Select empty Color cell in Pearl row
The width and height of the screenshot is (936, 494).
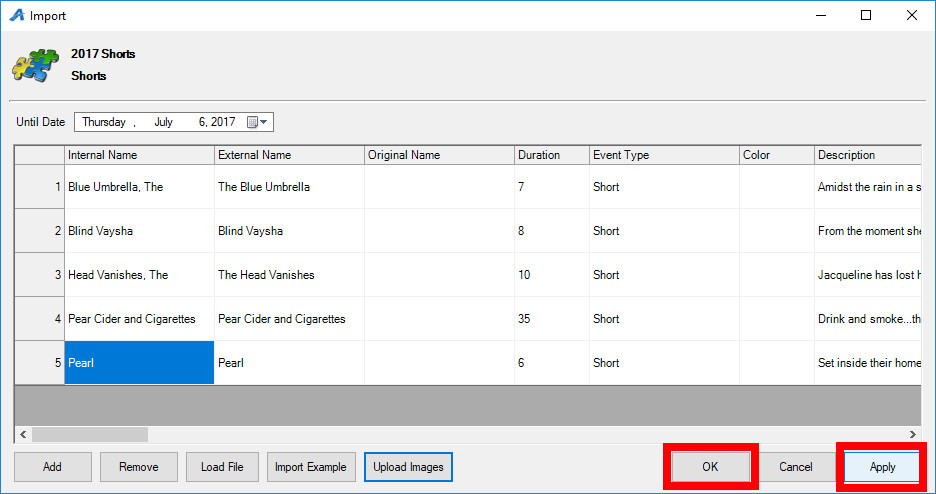tap(777, 363)
